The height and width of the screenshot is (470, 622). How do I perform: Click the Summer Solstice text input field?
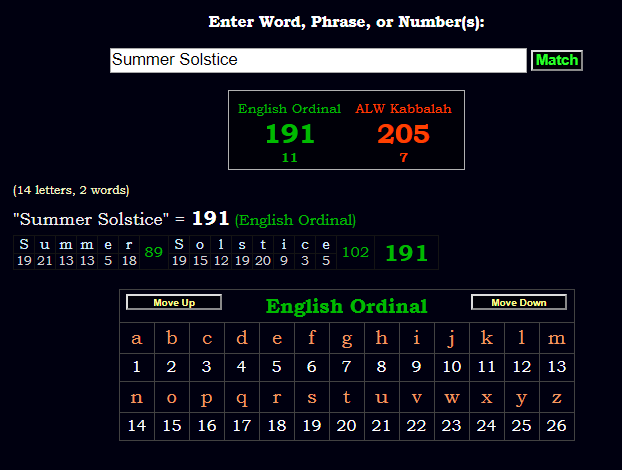click(318, 60)
